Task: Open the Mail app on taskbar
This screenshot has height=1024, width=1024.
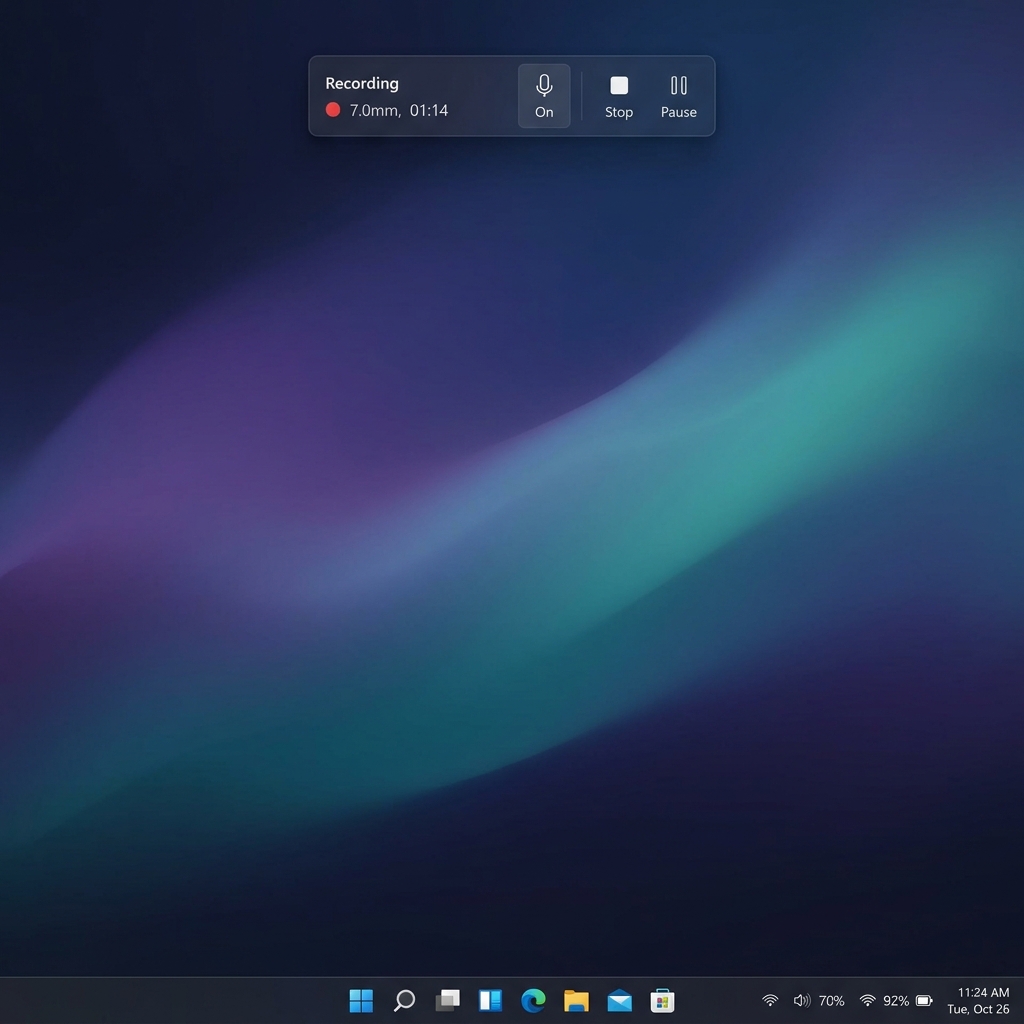Action: coord(619,1000)
